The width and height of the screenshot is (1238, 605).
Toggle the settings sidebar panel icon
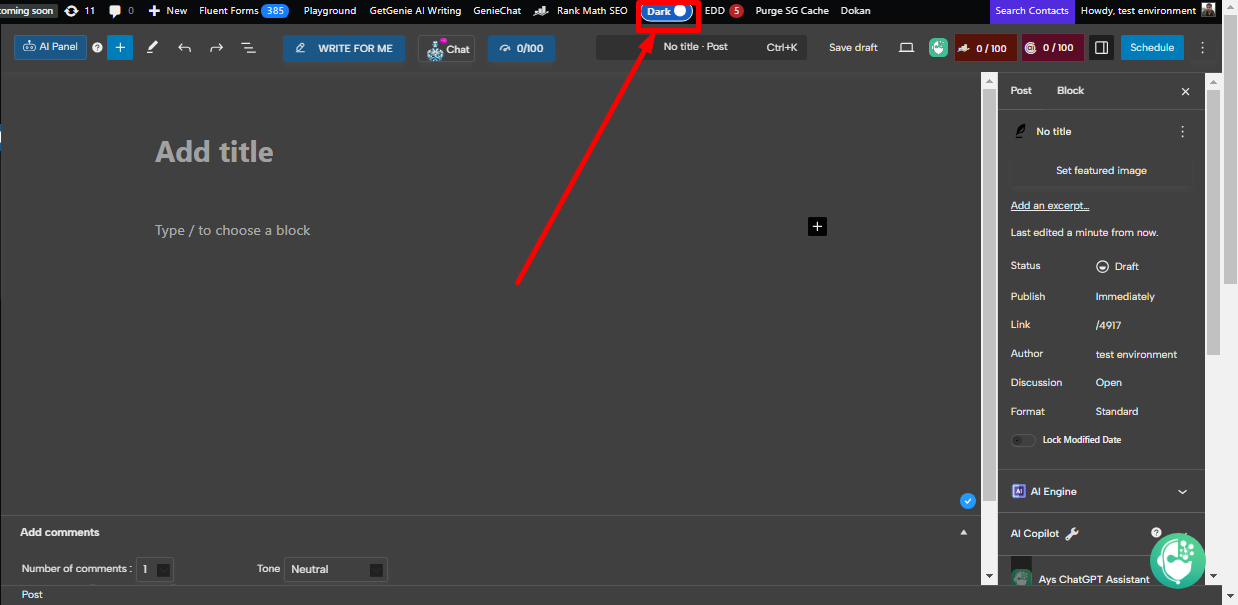tap(1101, 47)
